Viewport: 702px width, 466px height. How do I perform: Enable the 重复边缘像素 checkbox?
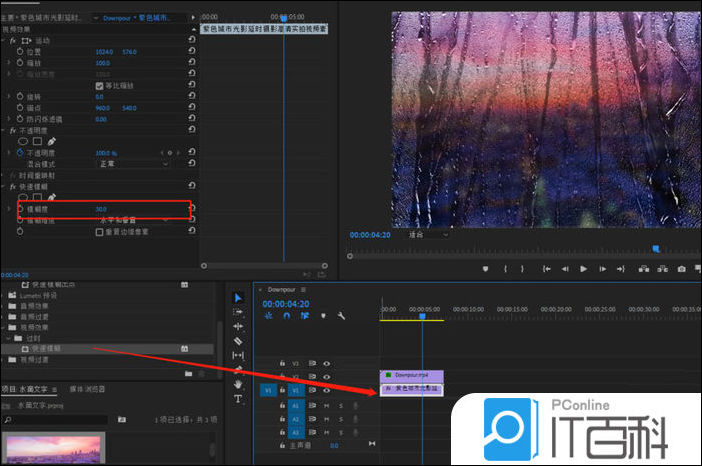tap(99, 231)
